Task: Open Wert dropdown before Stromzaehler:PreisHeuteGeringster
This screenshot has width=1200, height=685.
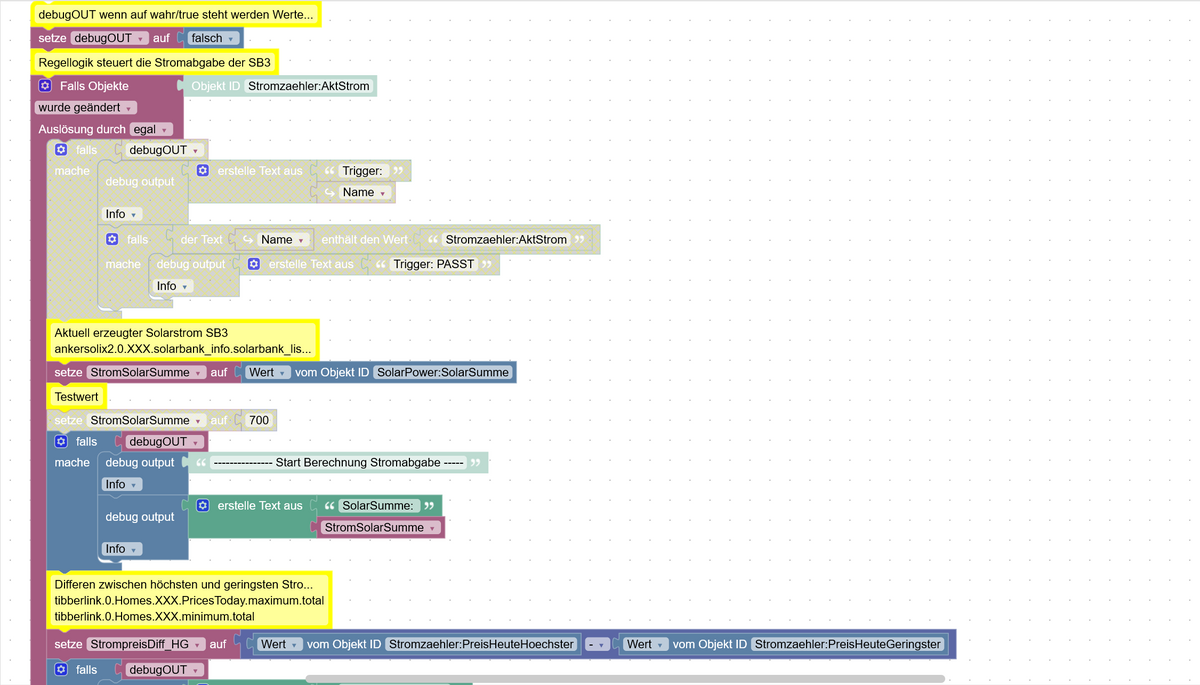Action: tap(646, 645)
